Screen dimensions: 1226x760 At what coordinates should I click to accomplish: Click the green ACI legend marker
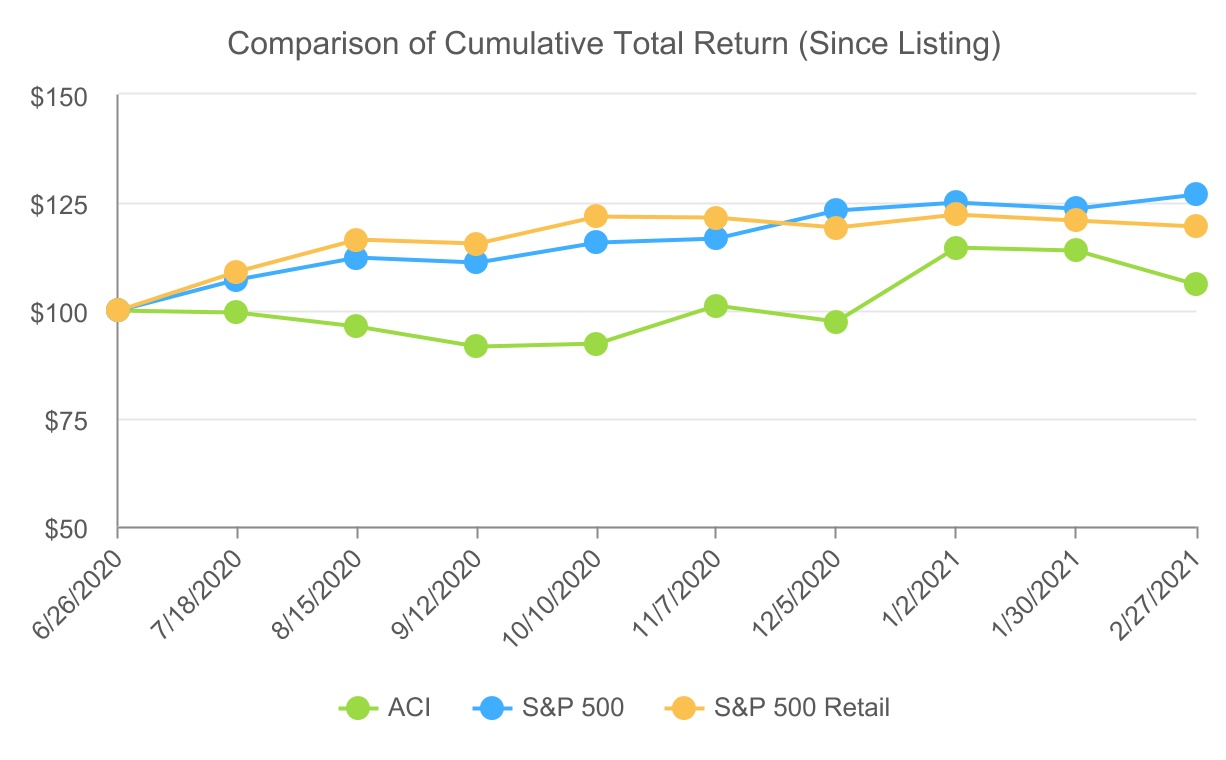pyautogui.click(x=359, y=708)
